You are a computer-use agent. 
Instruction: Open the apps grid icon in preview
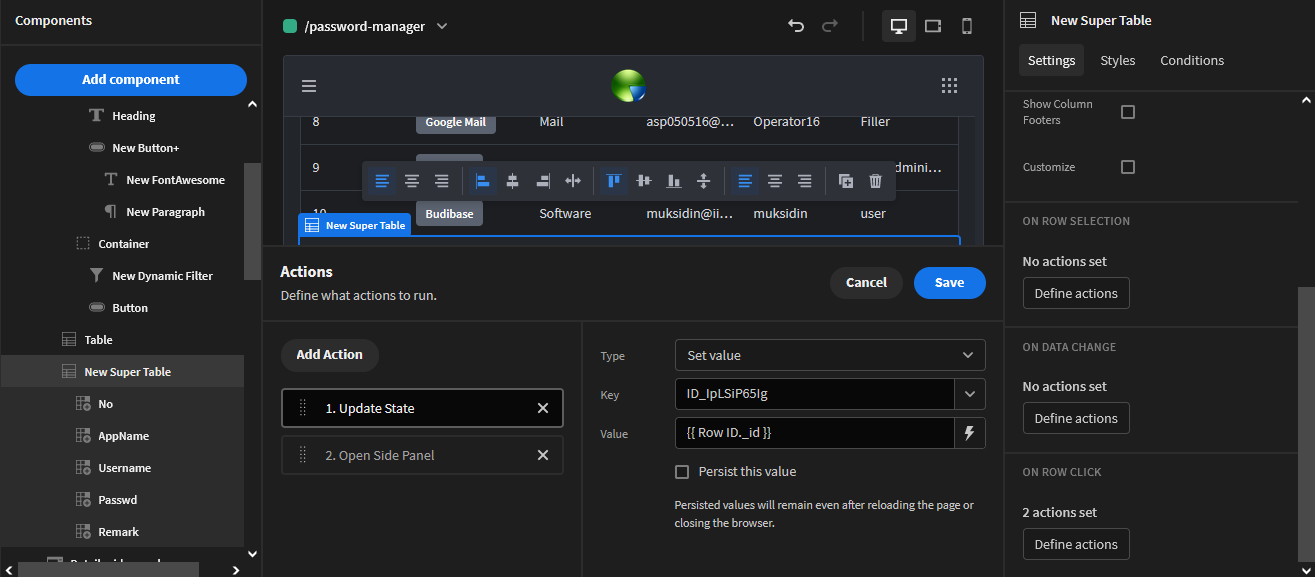(x=950, y=86)
